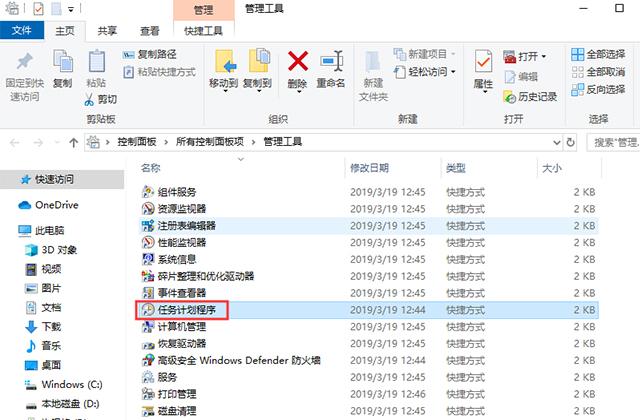Click the Properties checkmark icon
640x420 pixels.
pyautogui.click(x=484, y=62)
